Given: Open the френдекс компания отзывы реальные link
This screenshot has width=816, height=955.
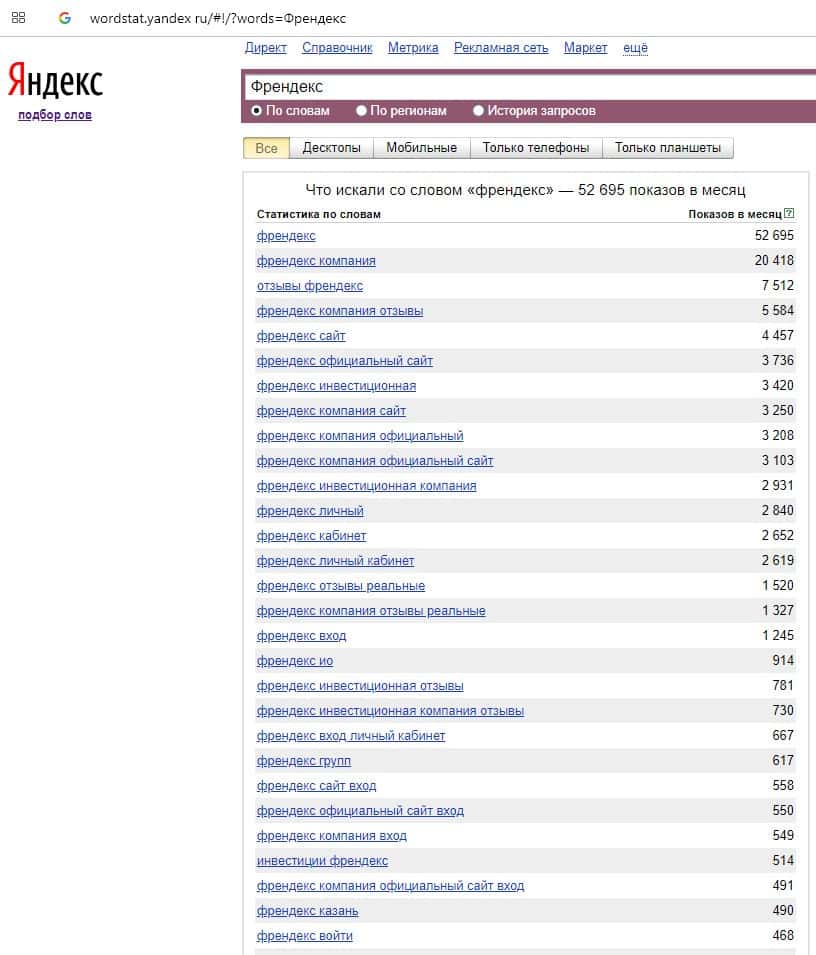Looking at the screenshot, I should (x=371, y=610).
